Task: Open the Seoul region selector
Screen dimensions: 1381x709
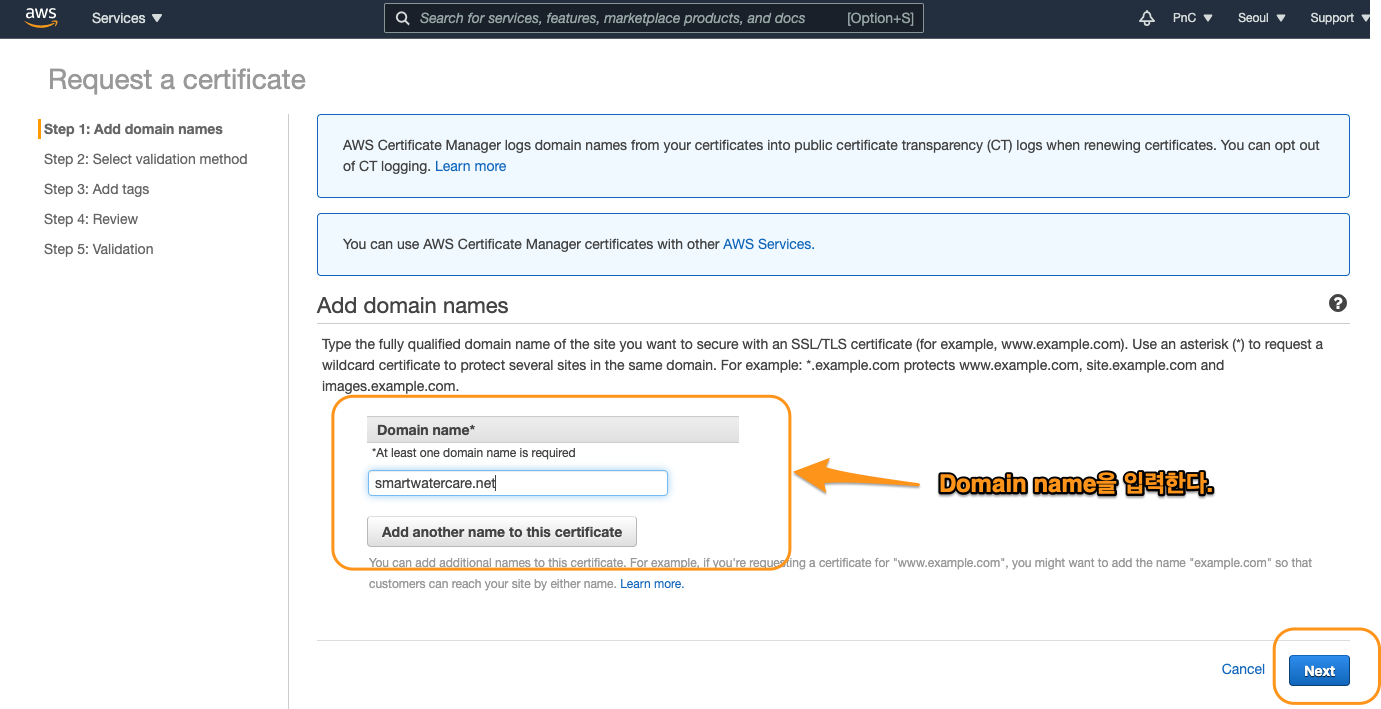Action: point(1259,17)
